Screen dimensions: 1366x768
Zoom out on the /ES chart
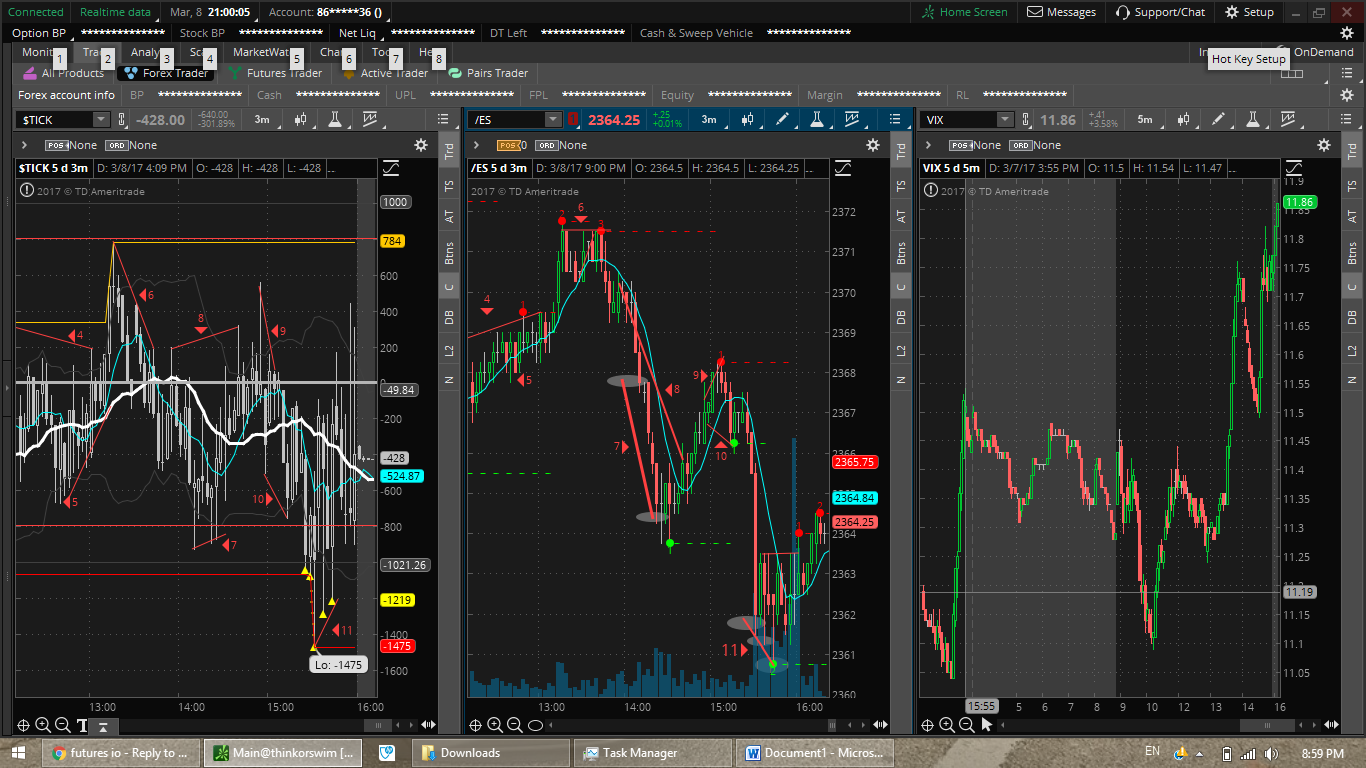(514, 725)
